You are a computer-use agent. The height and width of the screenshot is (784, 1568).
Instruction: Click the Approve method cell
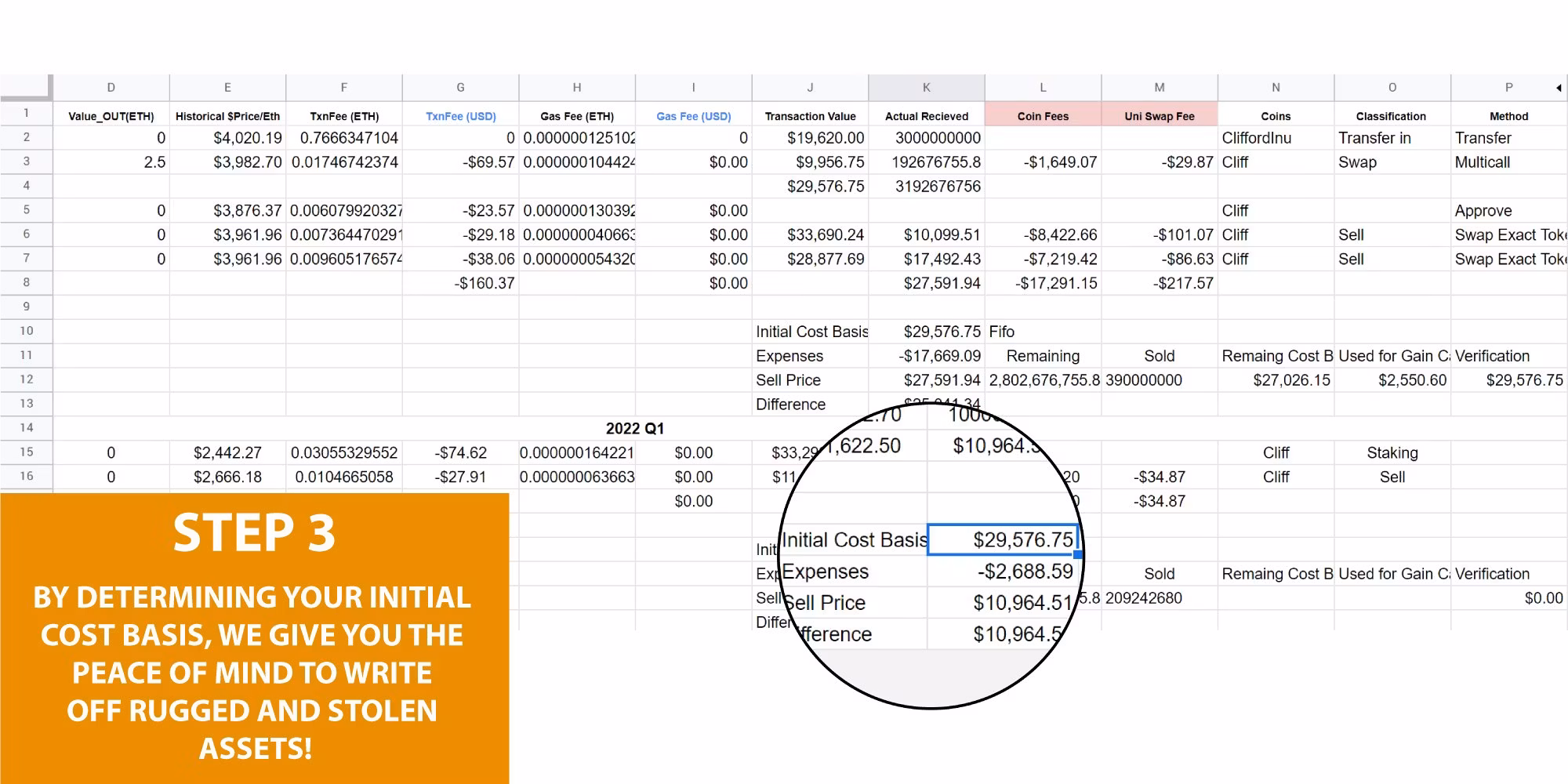1483,211
